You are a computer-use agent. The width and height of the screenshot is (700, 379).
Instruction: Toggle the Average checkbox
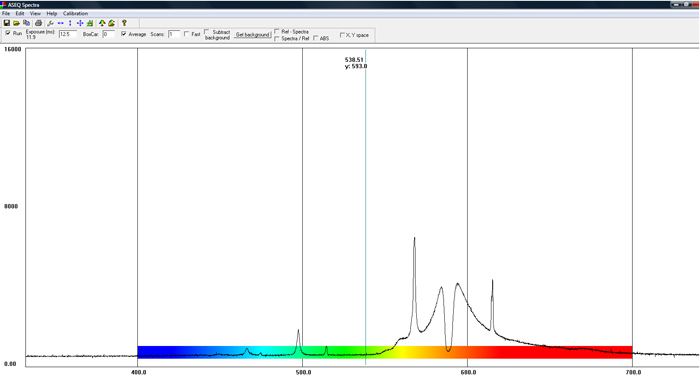(x=124, y=34)
